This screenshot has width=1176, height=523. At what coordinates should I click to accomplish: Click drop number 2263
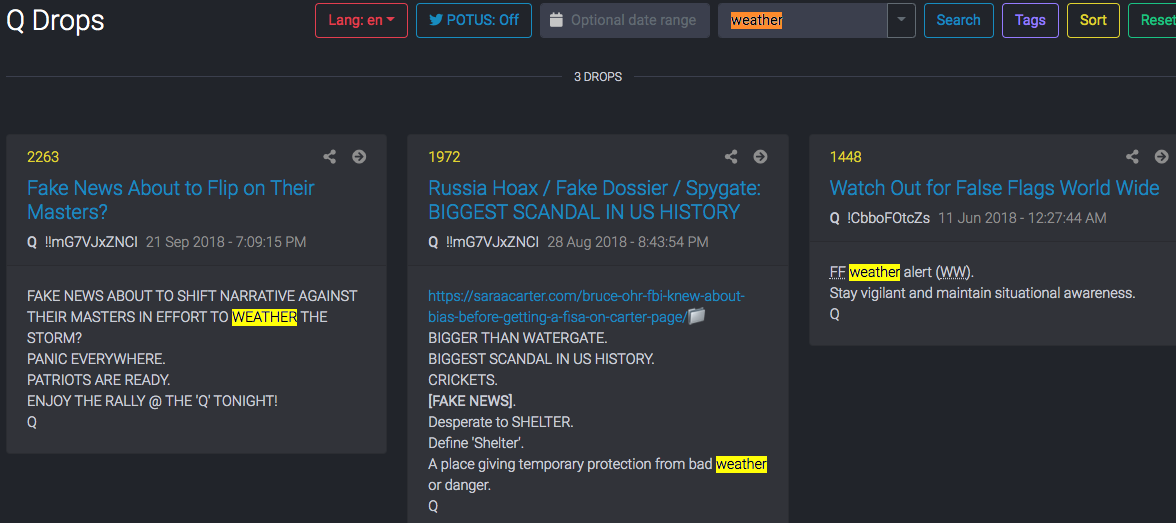pyautogui.click(x=43, y=157)
